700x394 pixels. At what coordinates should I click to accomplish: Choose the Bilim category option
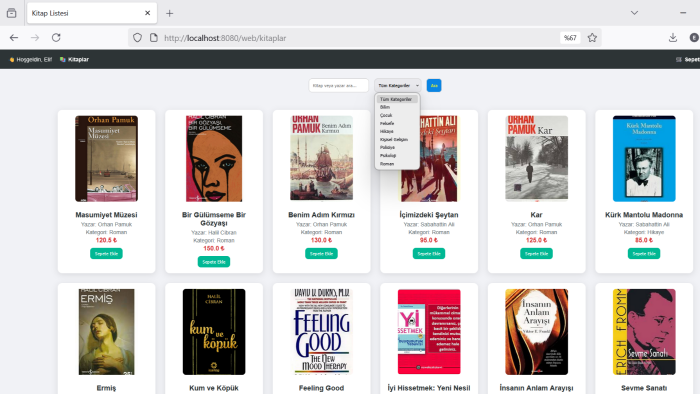(x=397, y=107)
